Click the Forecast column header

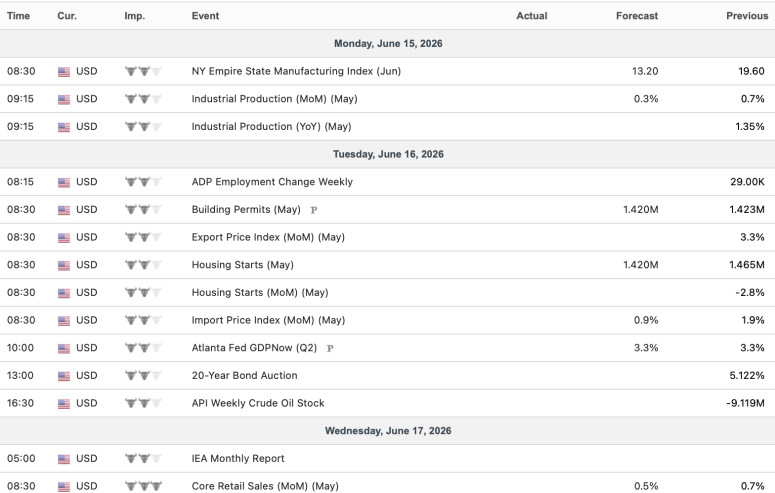637,16
